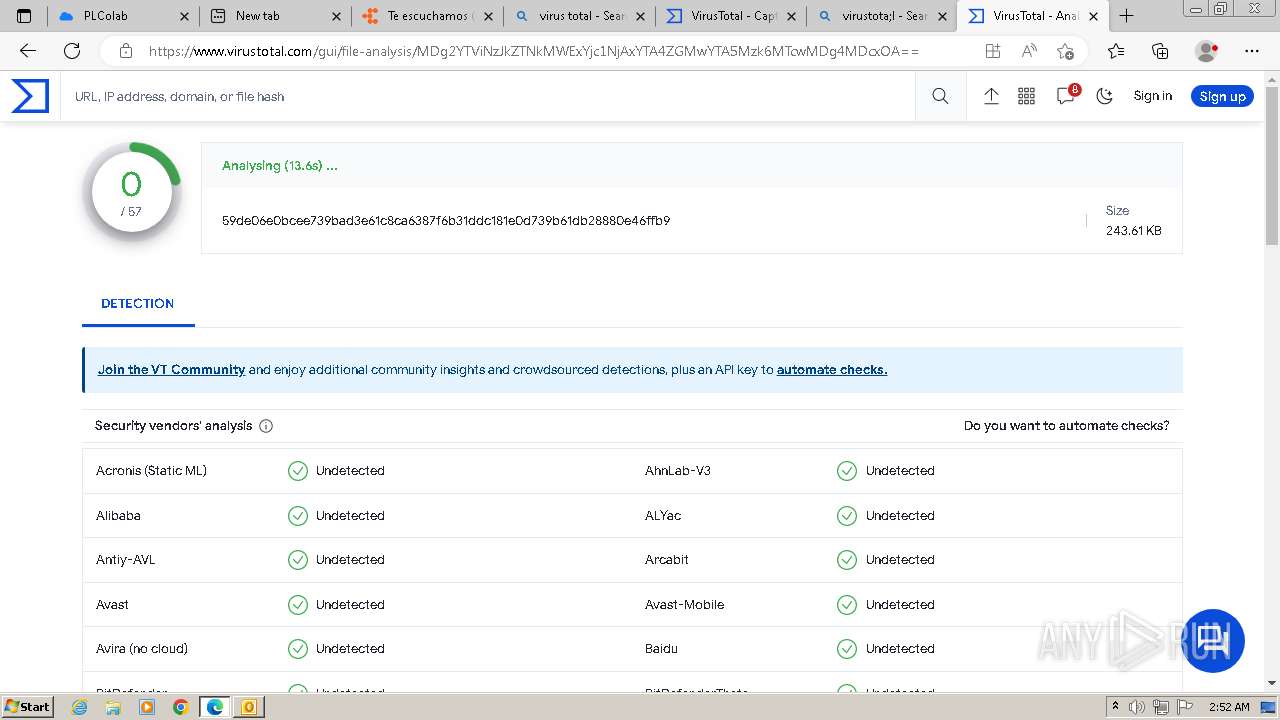Toggle dark mode with the moon icon
Image resolution: width=1280 pixels, height=720 pixels.
(x=1105, y=96)
